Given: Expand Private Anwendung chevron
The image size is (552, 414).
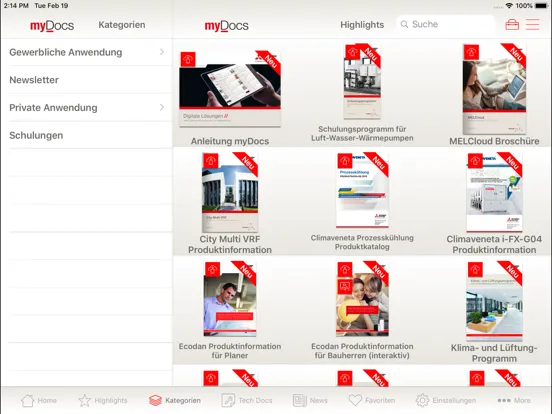Looking at the screenshot, I should pos(162,107).
